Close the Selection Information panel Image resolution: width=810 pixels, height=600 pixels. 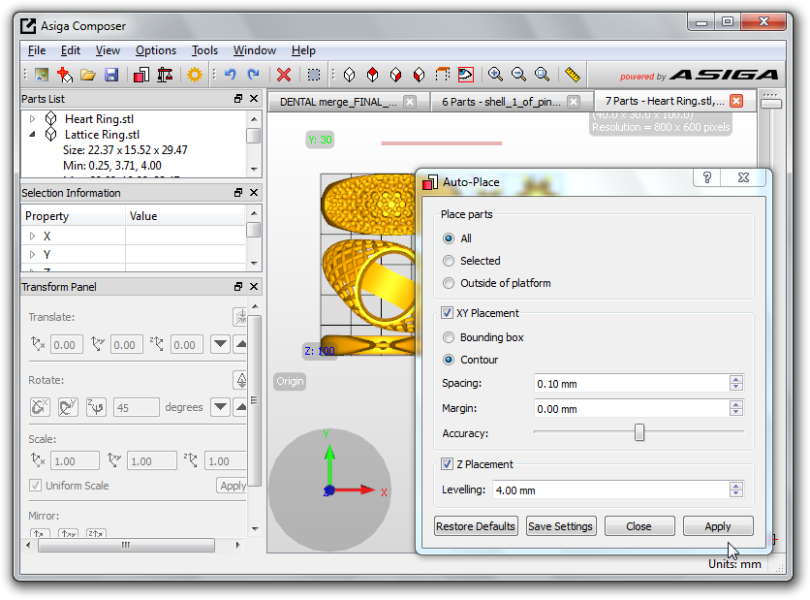254,192
